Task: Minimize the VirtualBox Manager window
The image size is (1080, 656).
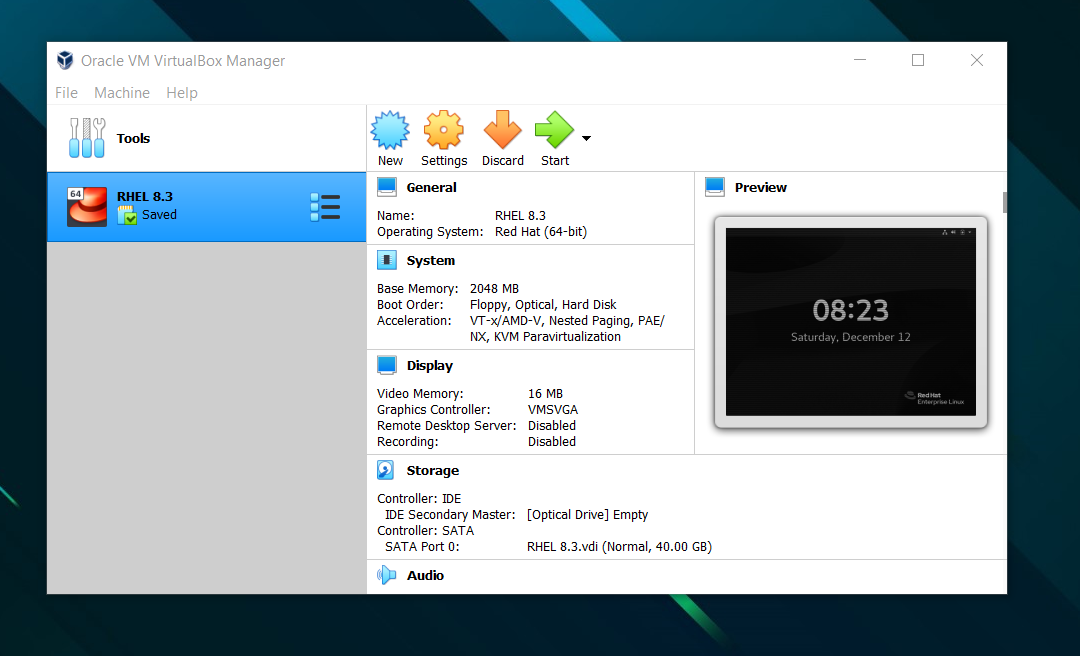Action: 860,60
